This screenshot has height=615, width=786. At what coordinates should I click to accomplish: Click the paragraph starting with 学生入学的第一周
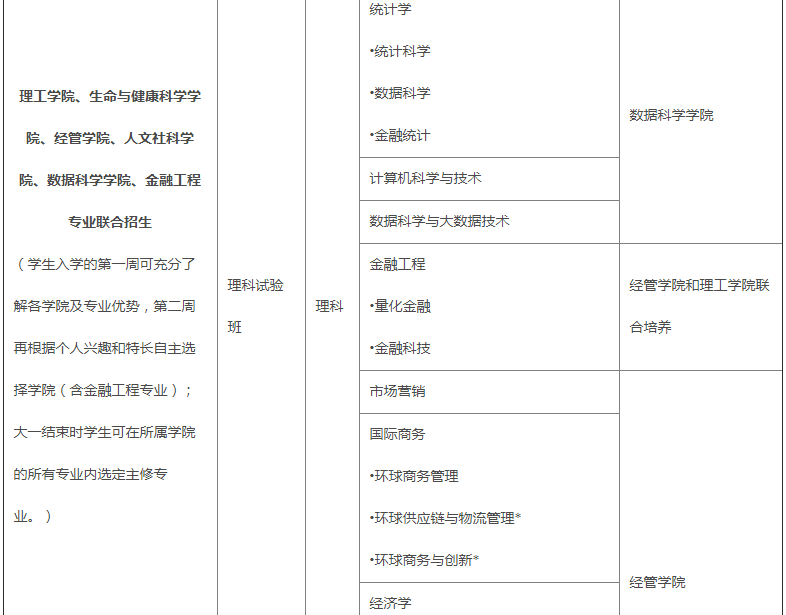pyautogui.click(x=106, y=390)
